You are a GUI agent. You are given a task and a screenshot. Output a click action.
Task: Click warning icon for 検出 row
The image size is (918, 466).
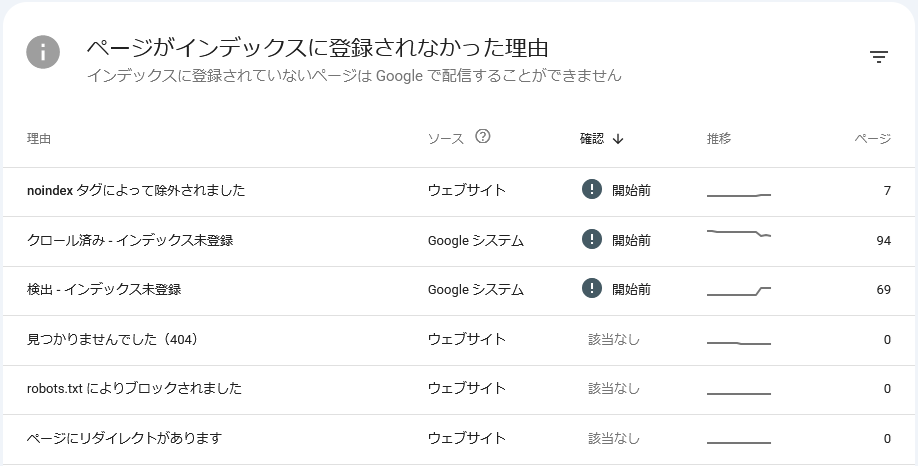click(x=592, y=289)
